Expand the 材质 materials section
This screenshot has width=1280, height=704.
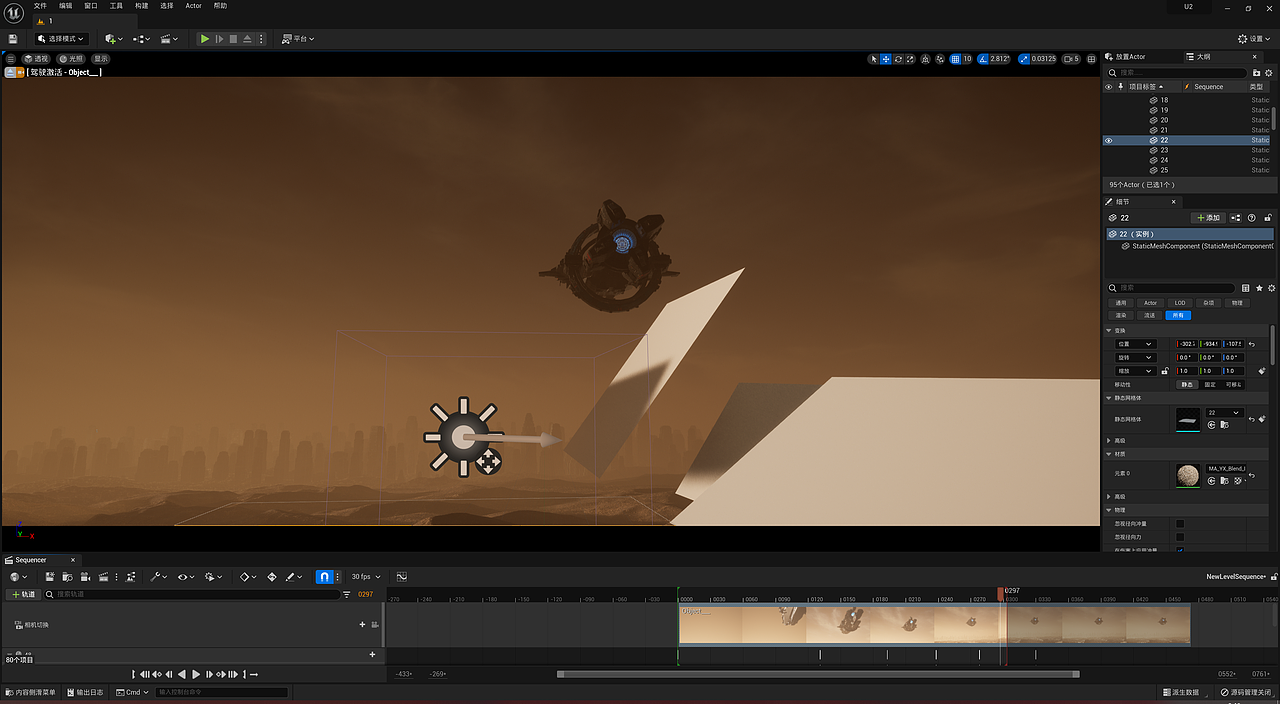point(1109,454)
